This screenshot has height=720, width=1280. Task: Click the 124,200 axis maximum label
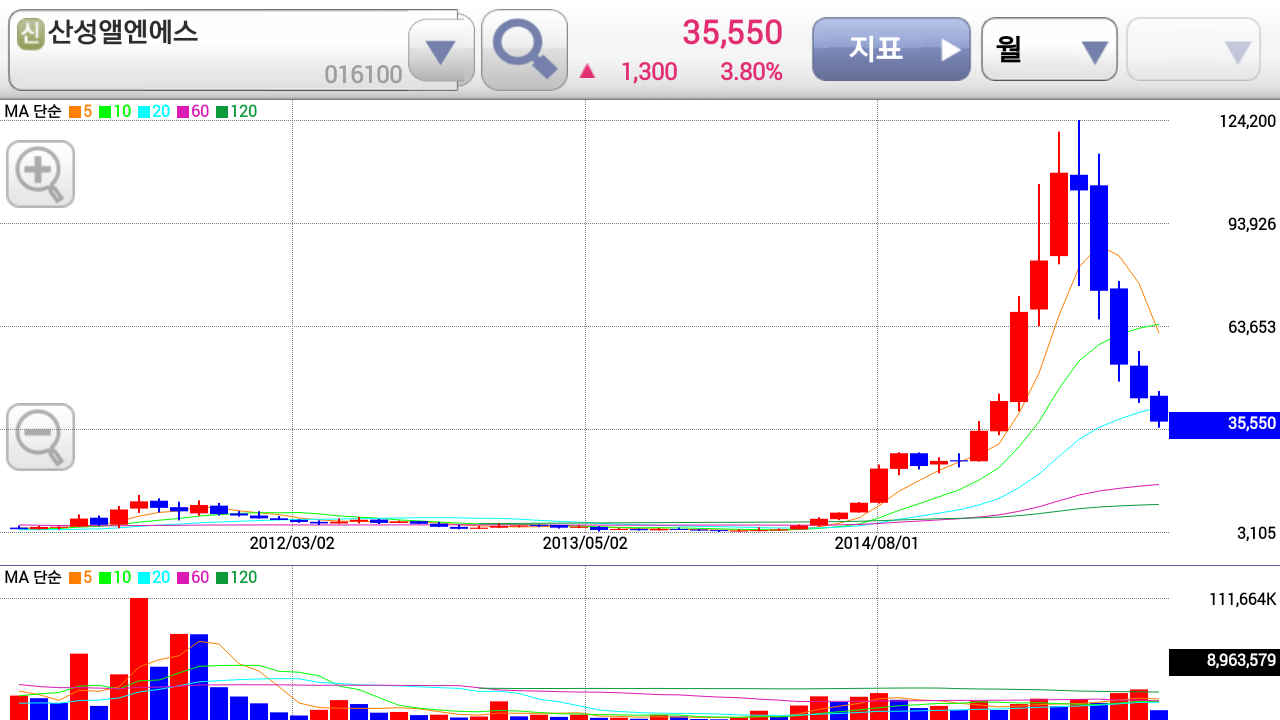coord(1247,121)
